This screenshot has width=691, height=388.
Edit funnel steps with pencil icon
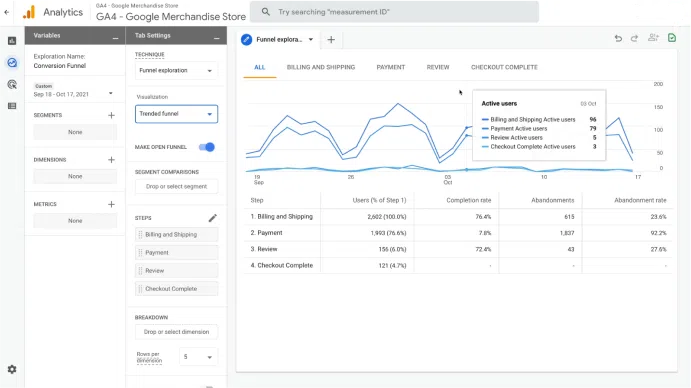(x=212, y=218)
